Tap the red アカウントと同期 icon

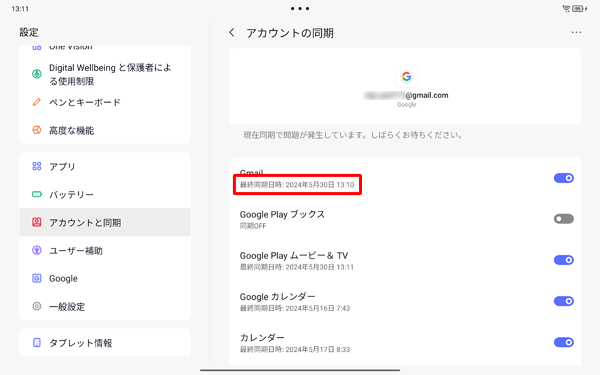pyautogui.click(x=37, y=222)
